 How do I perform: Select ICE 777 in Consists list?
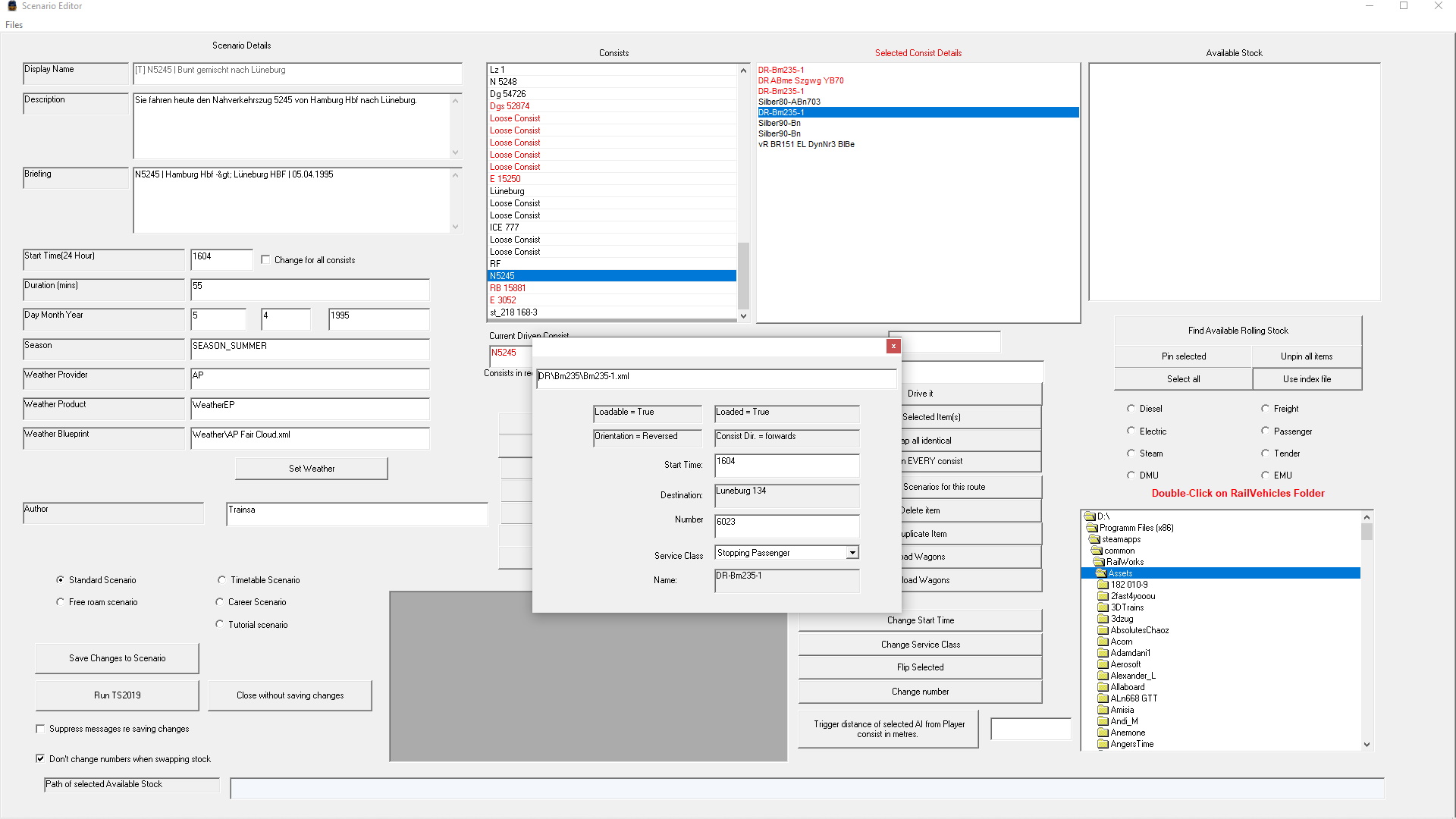(x=504, y=227)
